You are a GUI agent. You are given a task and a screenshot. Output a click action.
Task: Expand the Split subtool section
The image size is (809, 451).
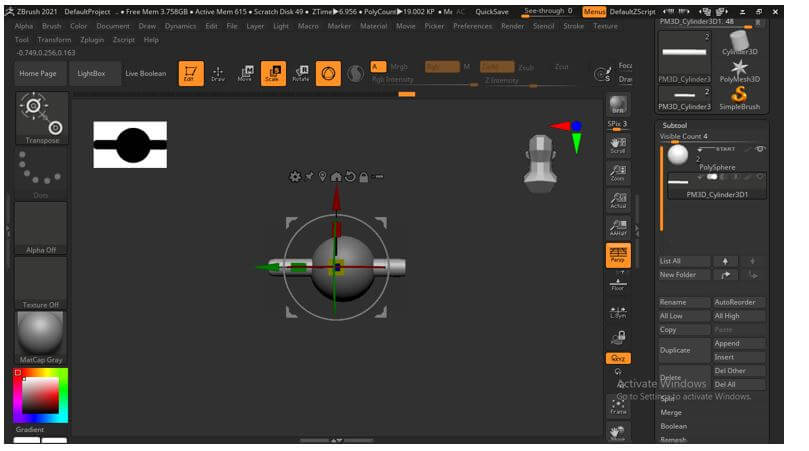pos(667,399)
